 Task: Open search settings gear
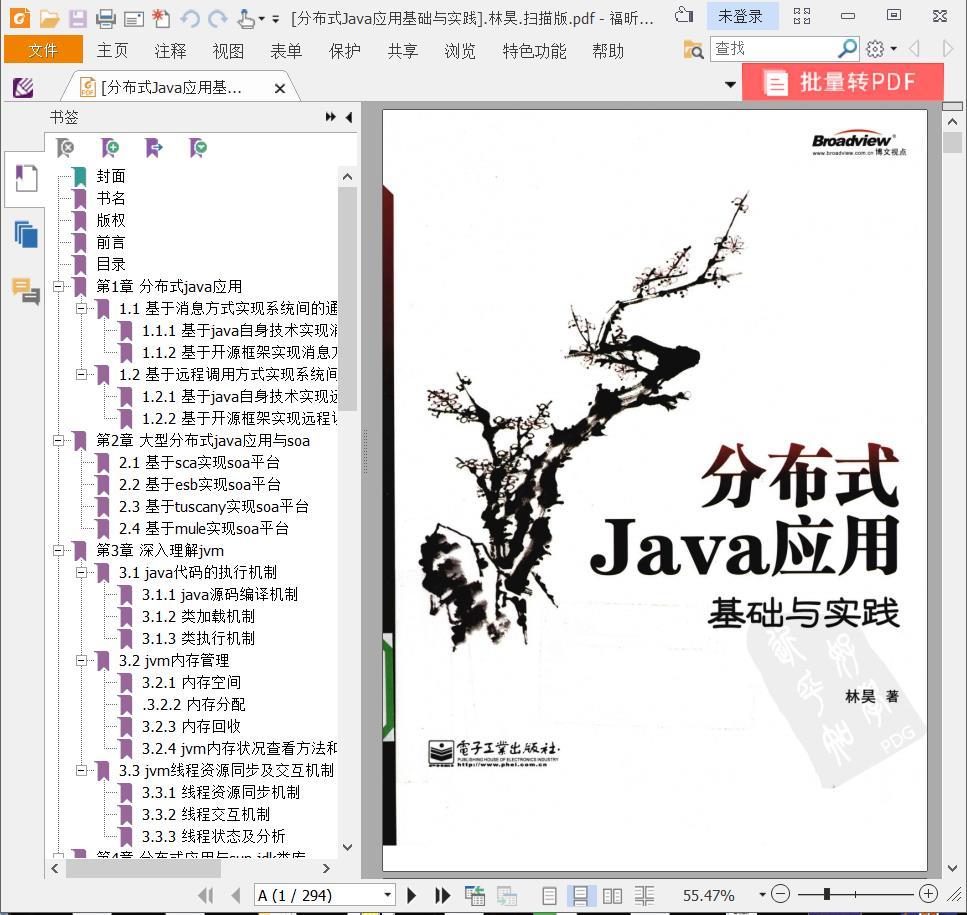pos(875,49)
